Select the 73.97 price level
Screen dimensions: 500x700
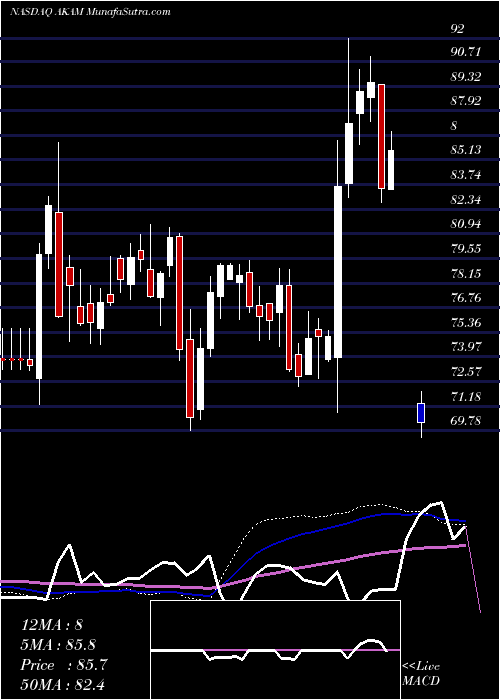coord(466,346)
